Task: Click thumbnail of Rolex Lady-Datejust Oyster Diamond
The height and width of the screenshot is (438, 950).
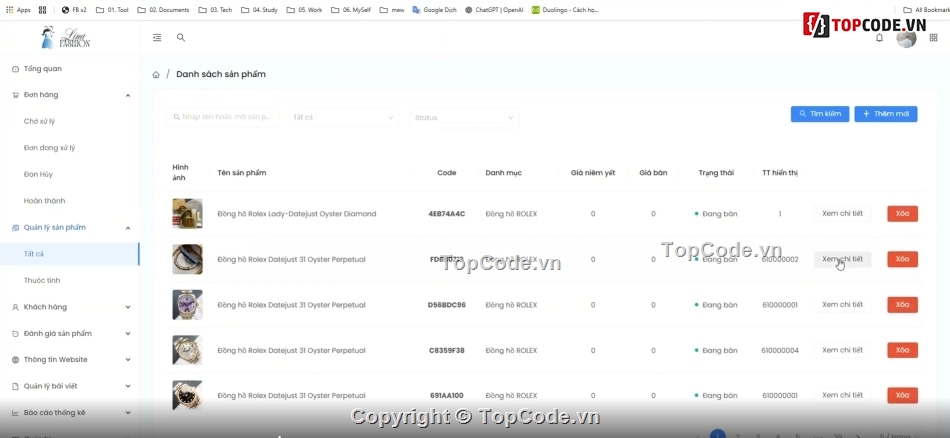Action: tap(187, 214)
